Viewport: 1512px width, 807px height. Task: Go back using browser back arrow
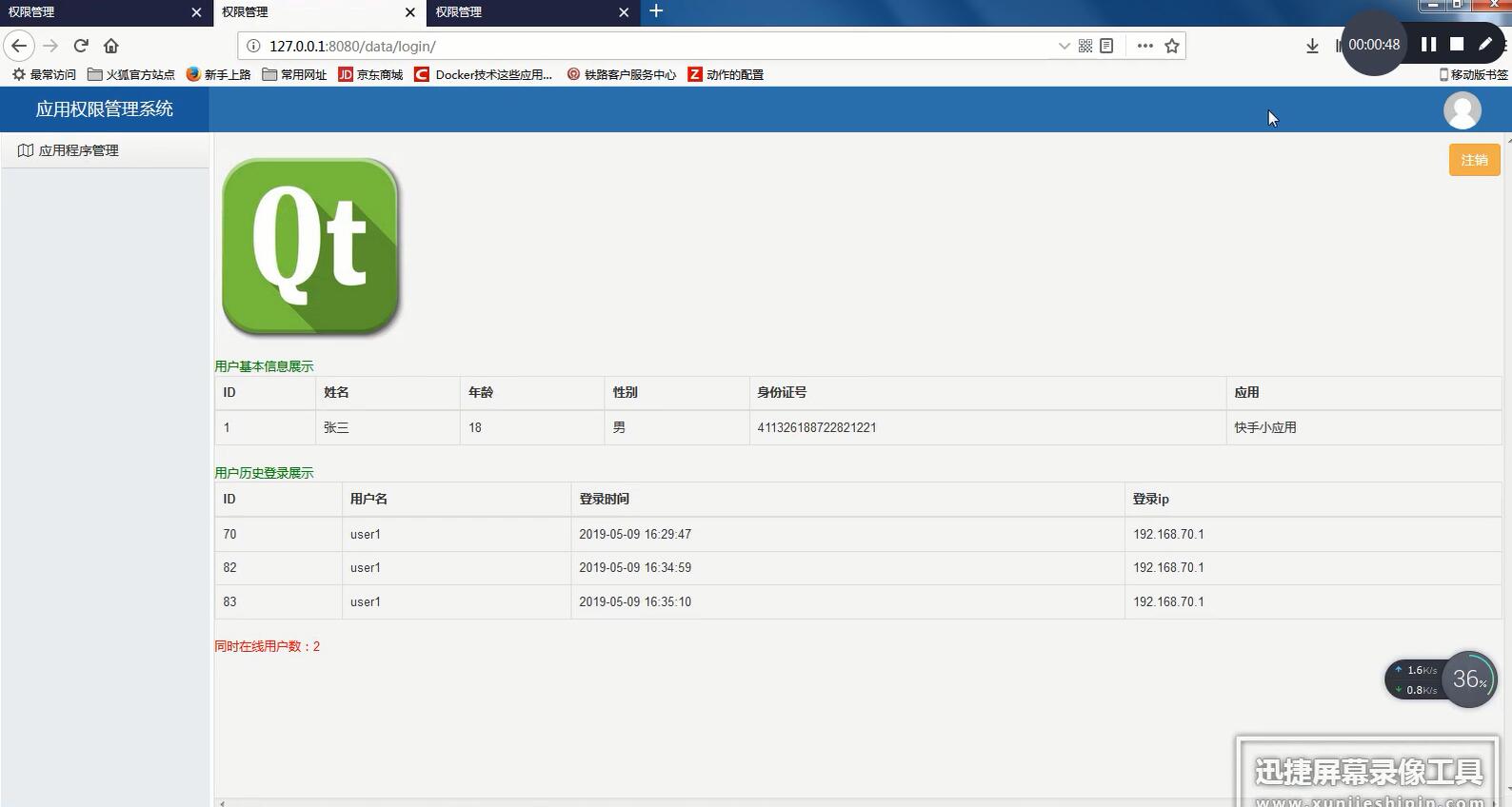19,46
